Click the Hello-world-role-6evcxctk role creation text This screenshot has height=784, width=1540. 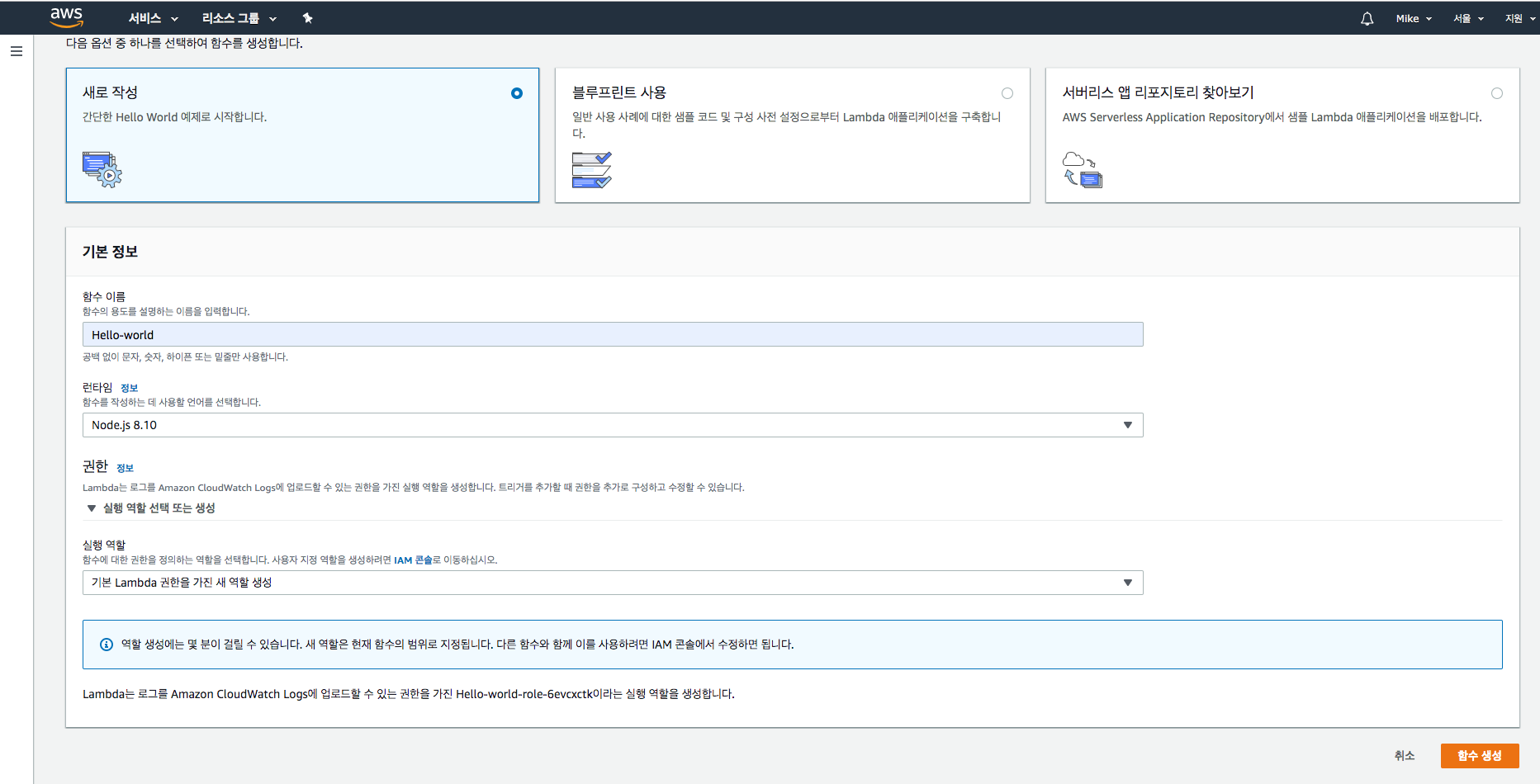coord(409,694)
